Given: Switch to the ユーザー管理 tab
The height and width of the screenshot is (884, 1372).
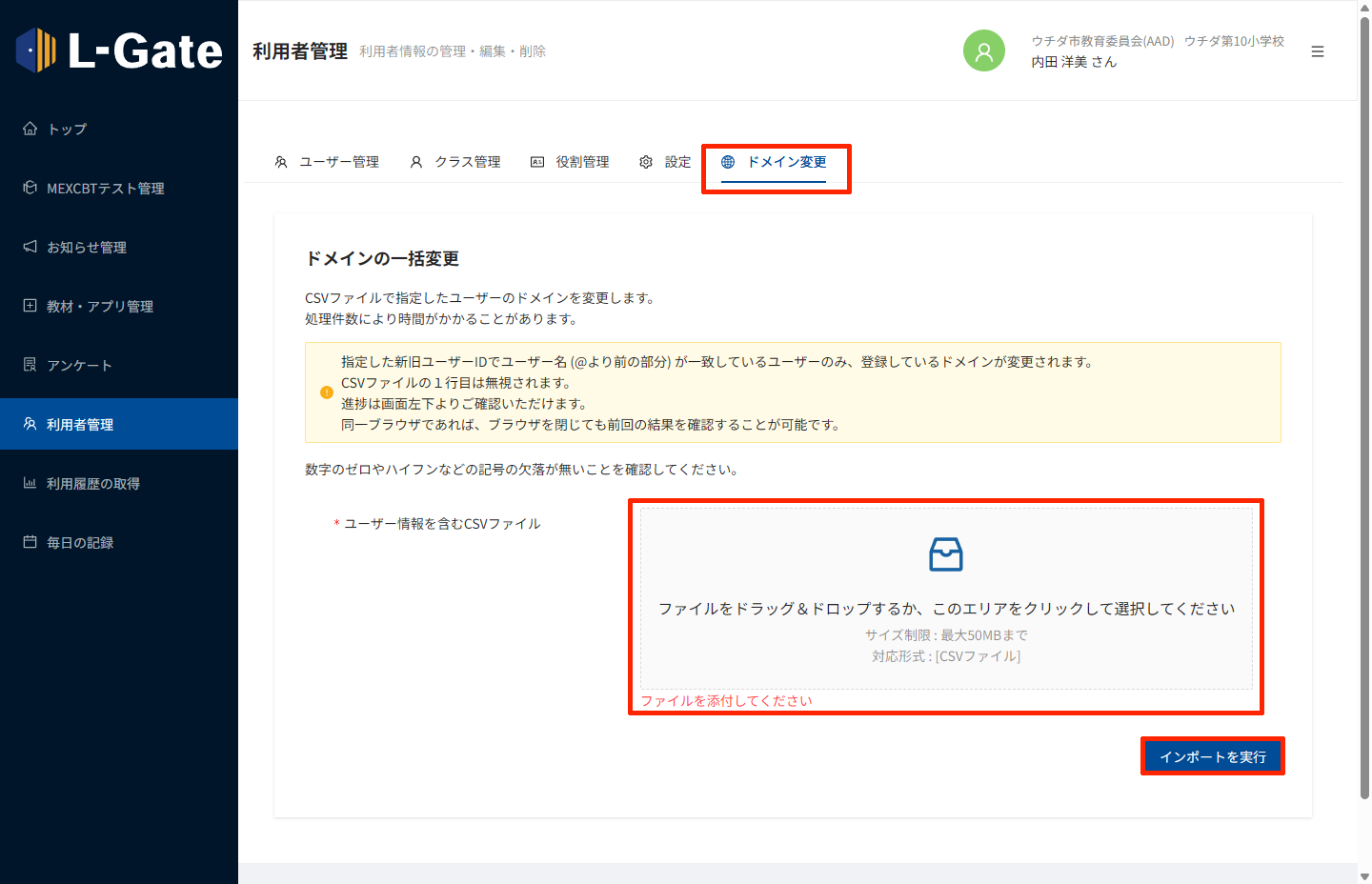Looking at the screenshot, I should (327, 162).
